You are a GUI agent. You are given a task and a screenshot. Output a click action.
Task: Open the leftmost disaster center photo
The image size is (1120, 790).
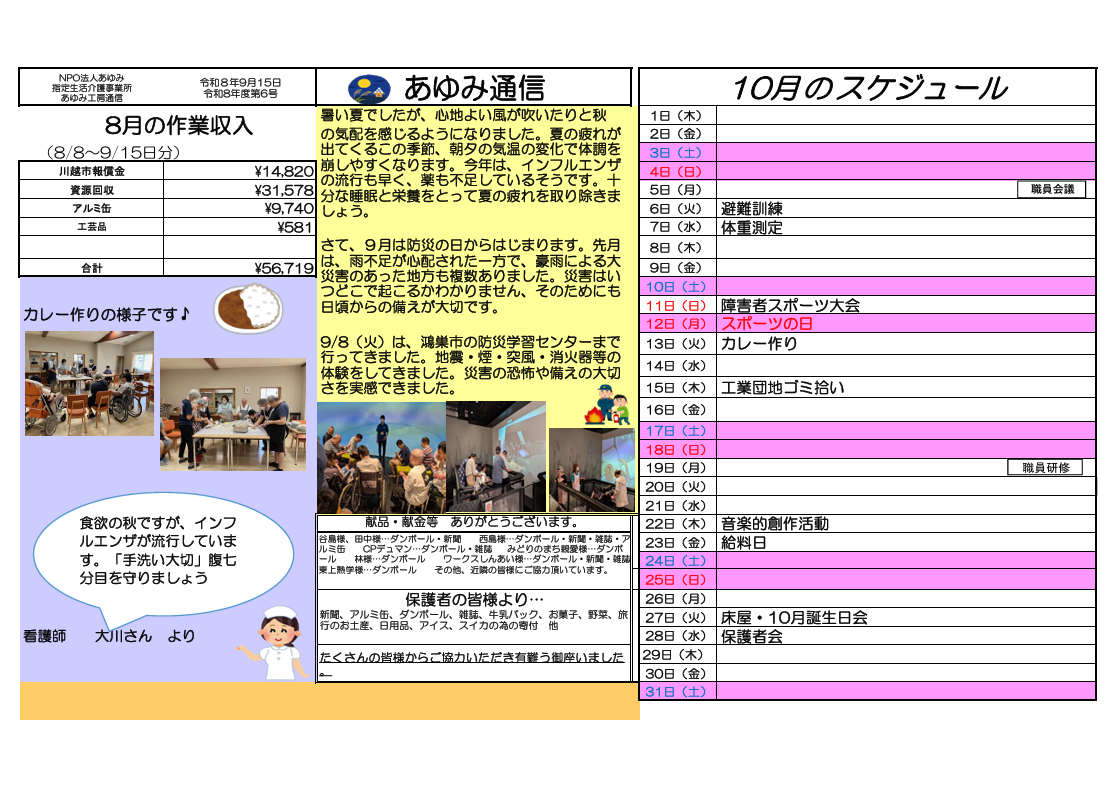tap(381, 457)
